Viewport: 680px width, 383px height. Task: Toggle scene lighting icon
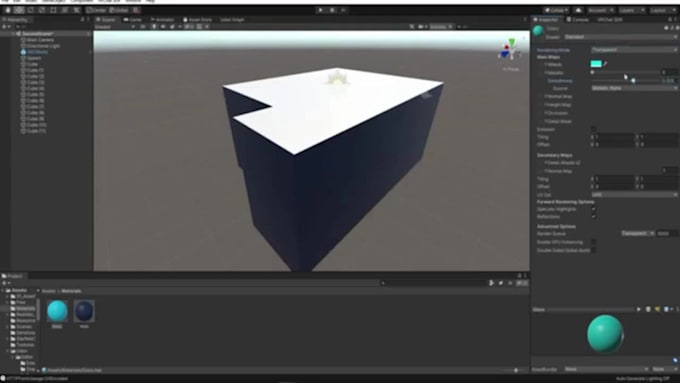[154, 27]
